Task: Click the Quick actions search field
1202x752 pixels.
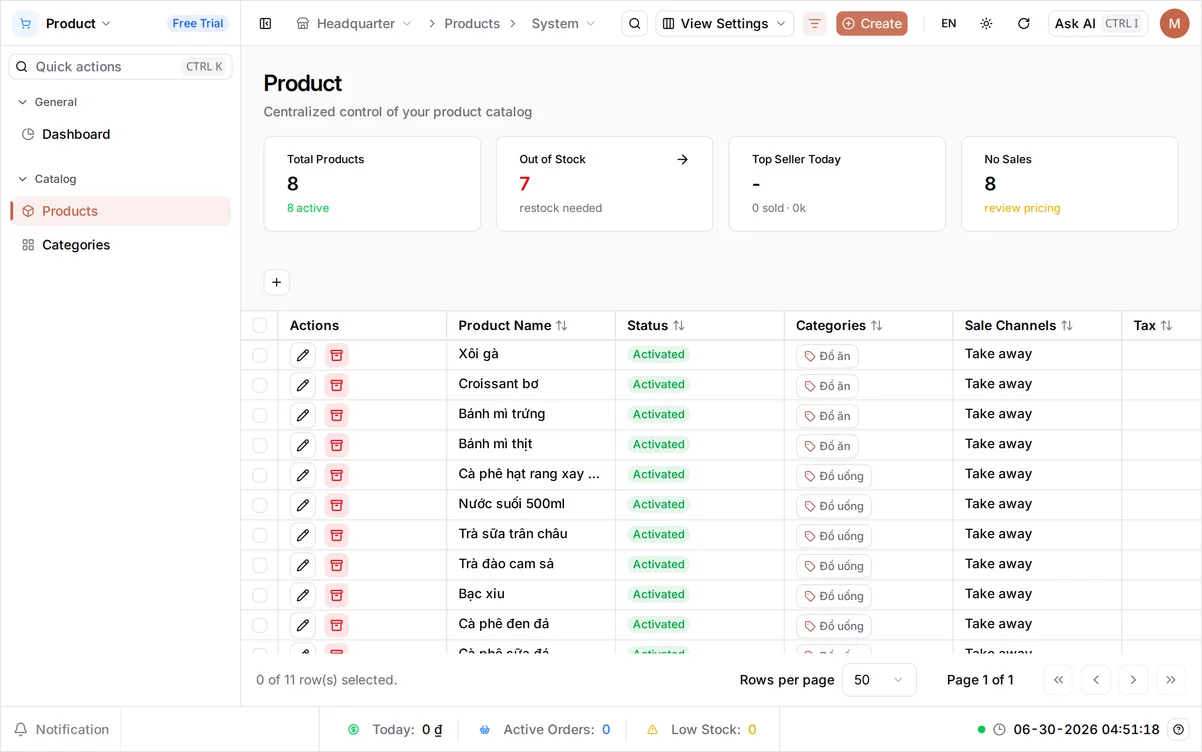Action: [120, 66]
